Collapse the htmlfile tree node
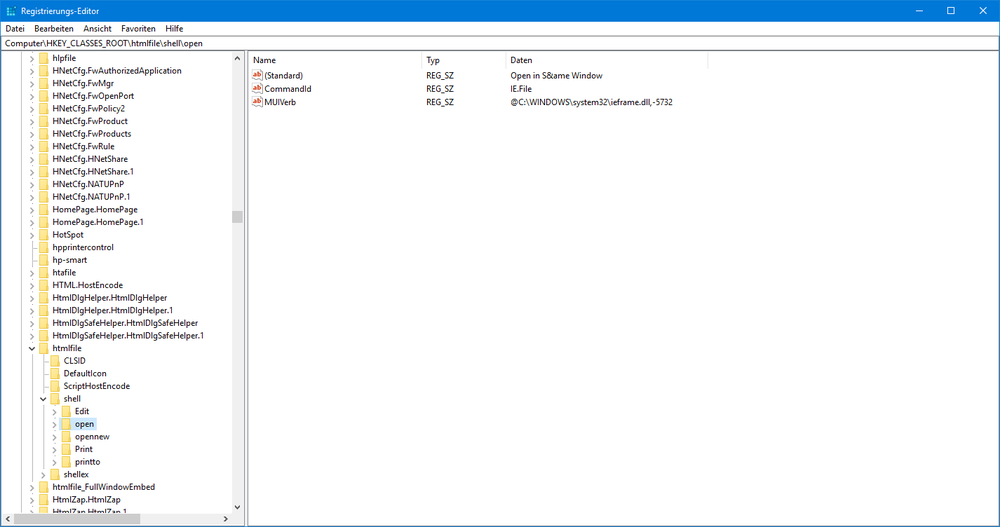The image size is (1000, 527). (32, 348)
